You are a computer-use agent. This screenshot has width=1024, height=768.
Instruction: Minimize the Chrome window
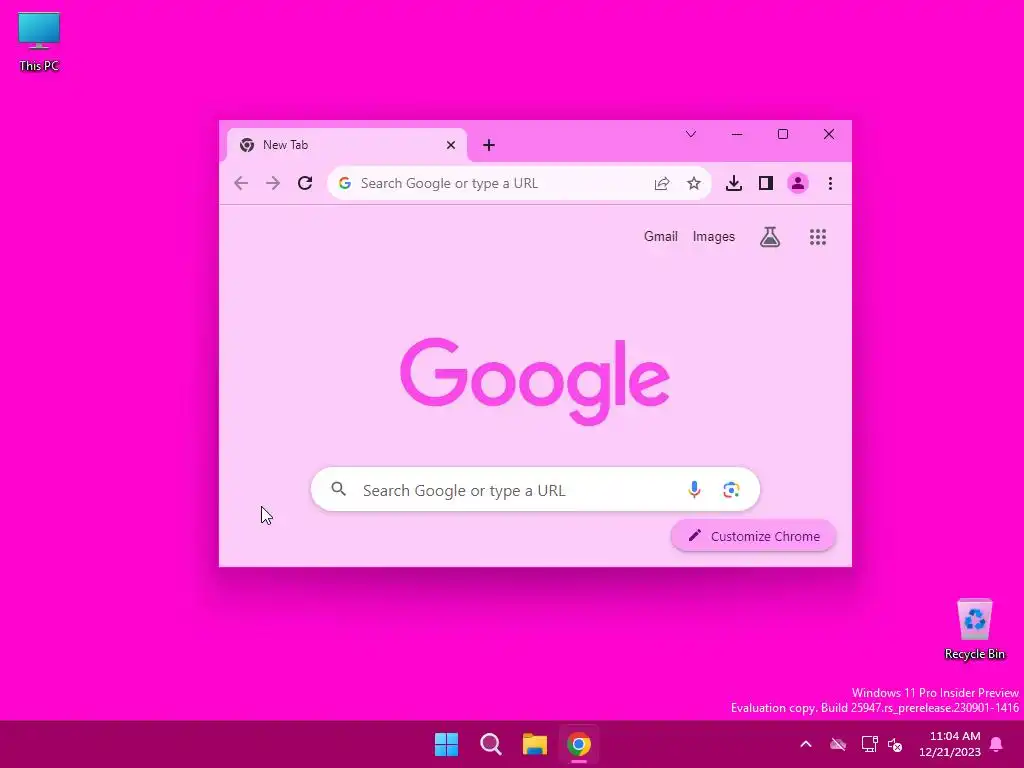point(737,135)
